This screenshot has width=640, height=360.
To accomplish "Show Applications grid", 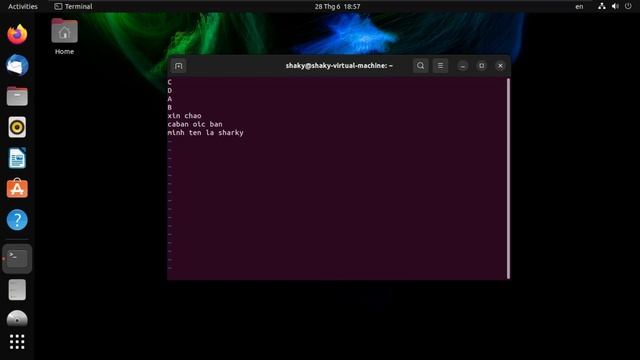I will [17, 342].
